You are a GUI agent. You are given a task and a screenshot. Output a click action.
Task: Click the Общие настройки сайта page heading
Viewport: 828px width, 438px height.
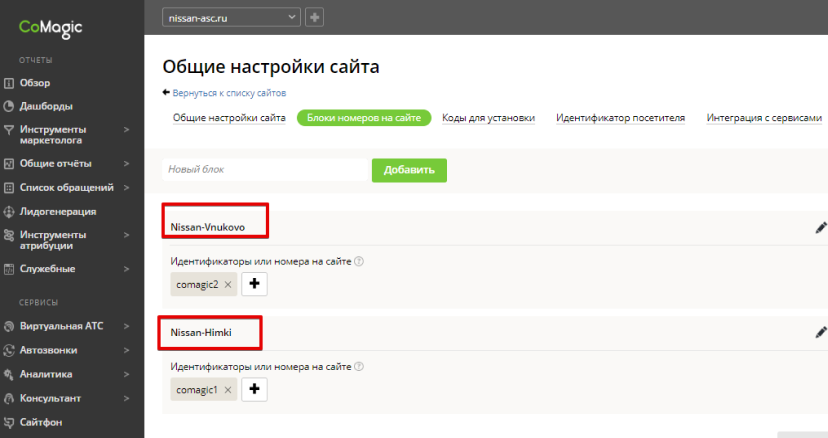[x=271, y=67]
